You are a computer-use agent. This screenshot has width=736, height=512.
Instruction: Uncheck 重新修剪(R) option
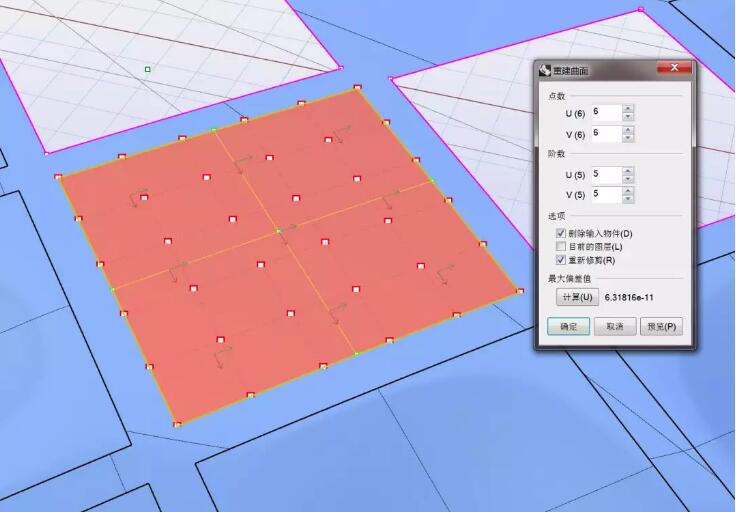coord(560,260)
